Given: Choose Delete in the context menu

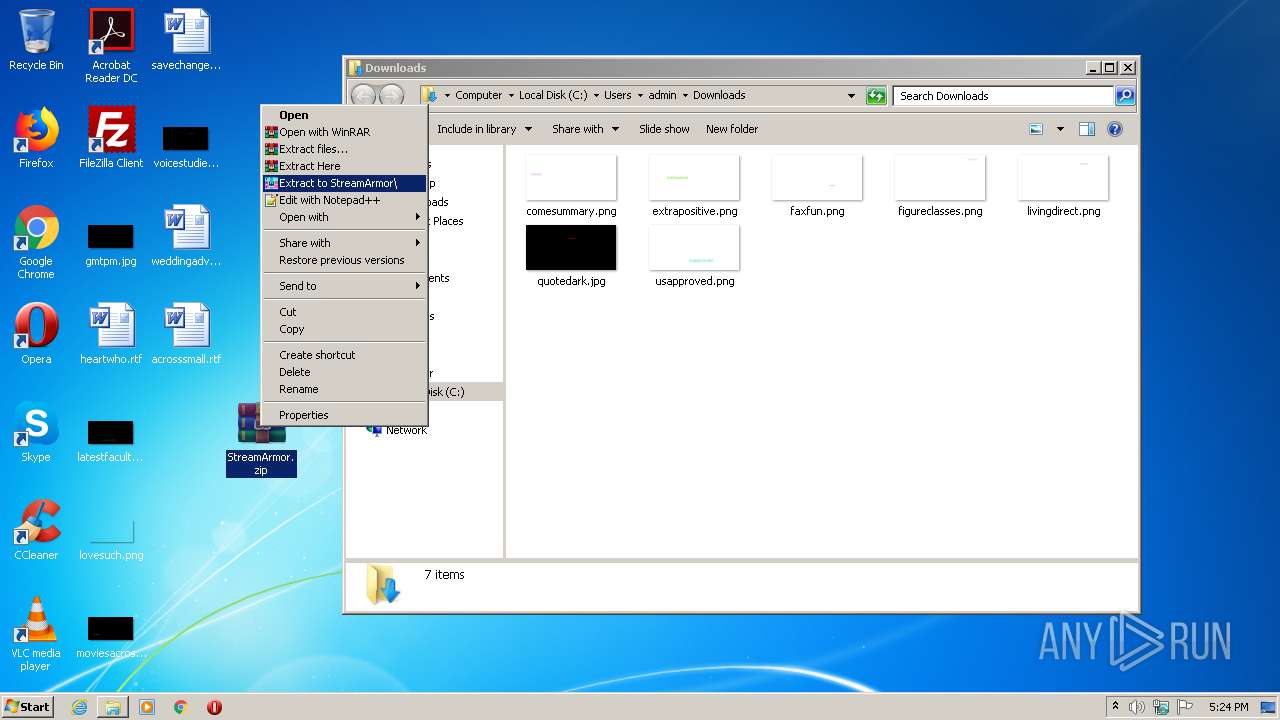Looking at the screenshot, I should (344, 372).
